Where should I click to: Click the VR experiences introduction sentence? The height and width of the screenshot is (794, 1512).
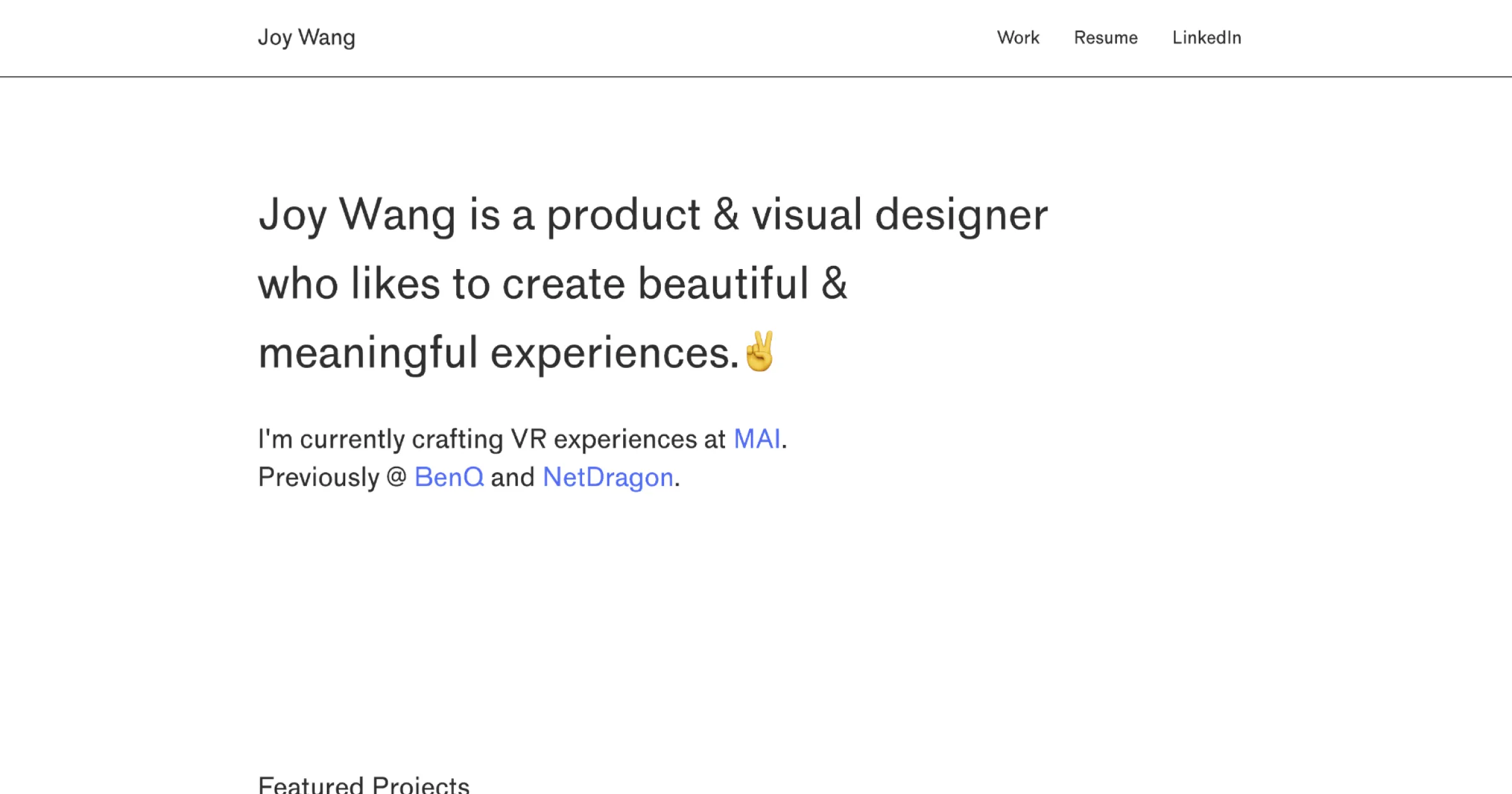point(522,439)
